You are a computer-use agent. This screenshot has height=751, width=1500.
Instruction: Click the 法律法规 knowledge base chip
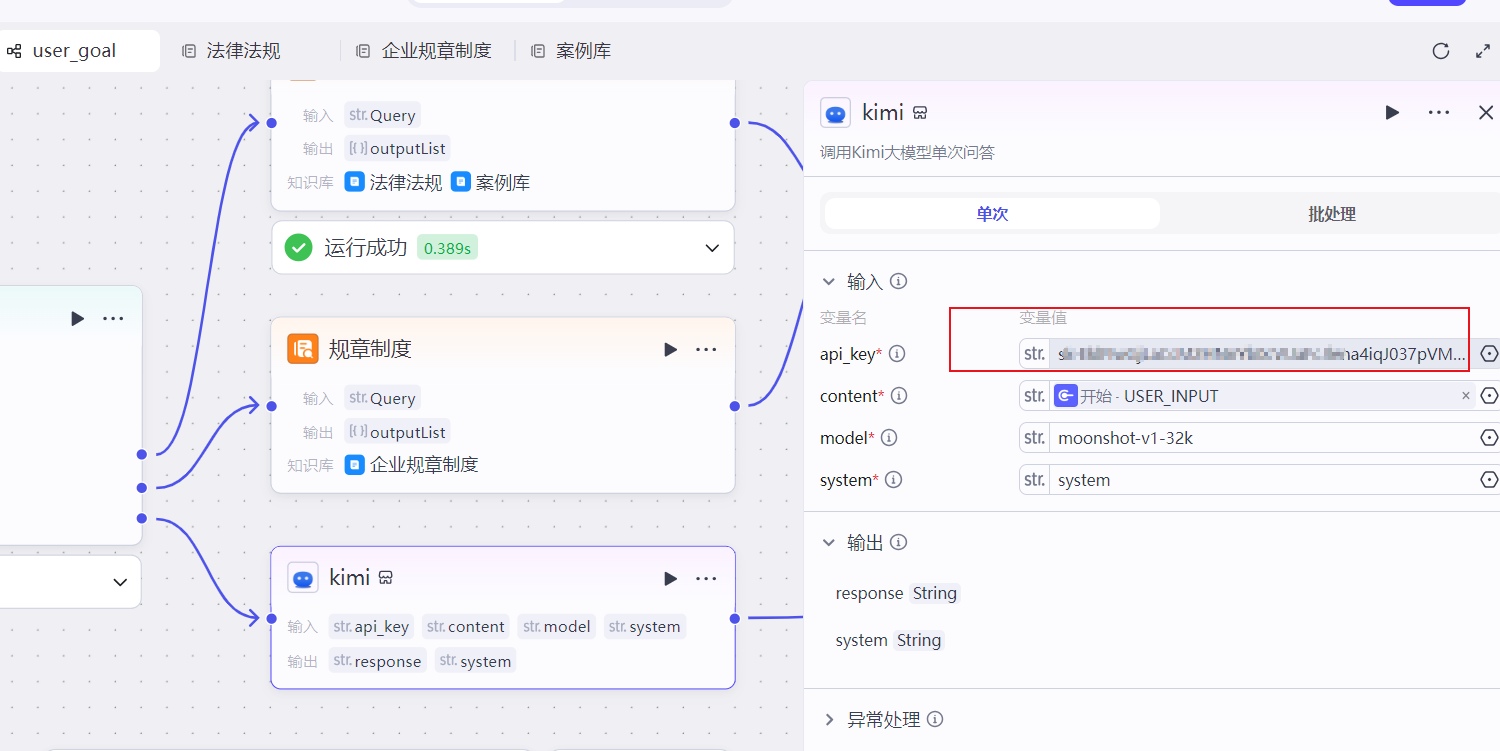click(x=394, y=182)
